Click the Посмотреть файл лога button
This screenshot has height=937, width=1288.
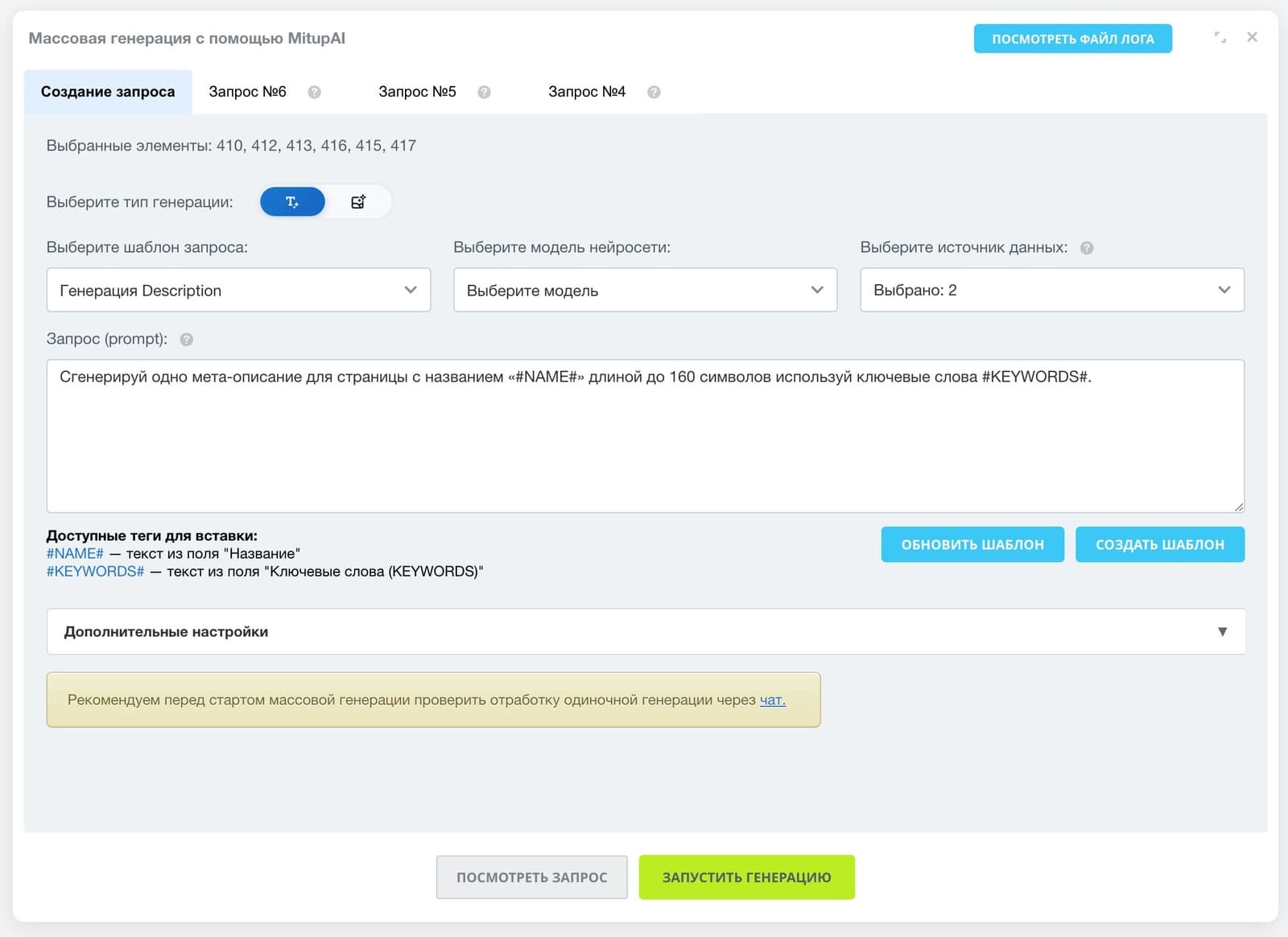point(1072,39)
